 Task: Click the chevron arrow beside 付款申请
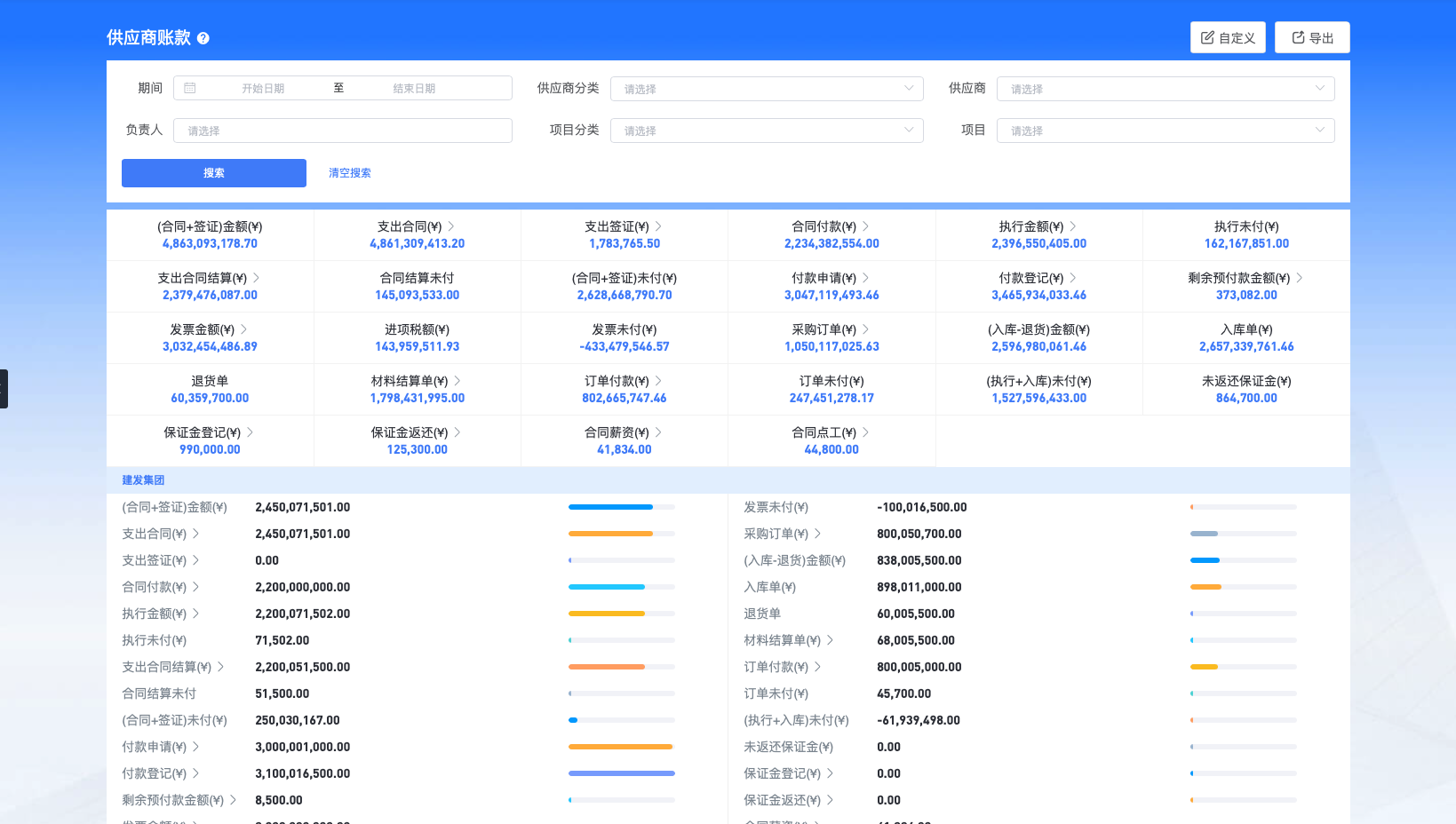pyautogui.click(x=868, y=277)
